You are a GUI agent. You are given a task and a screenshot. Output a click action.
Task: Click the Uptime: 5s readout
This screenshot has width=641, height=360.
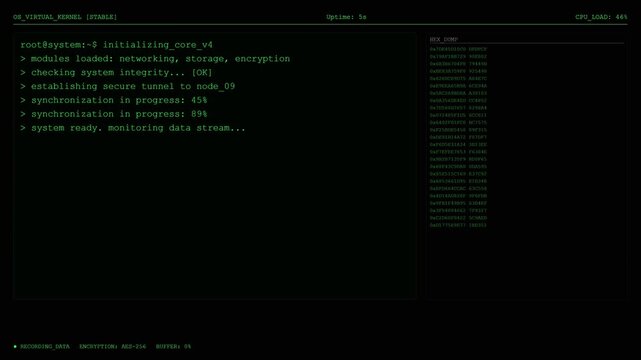[346, 17]
